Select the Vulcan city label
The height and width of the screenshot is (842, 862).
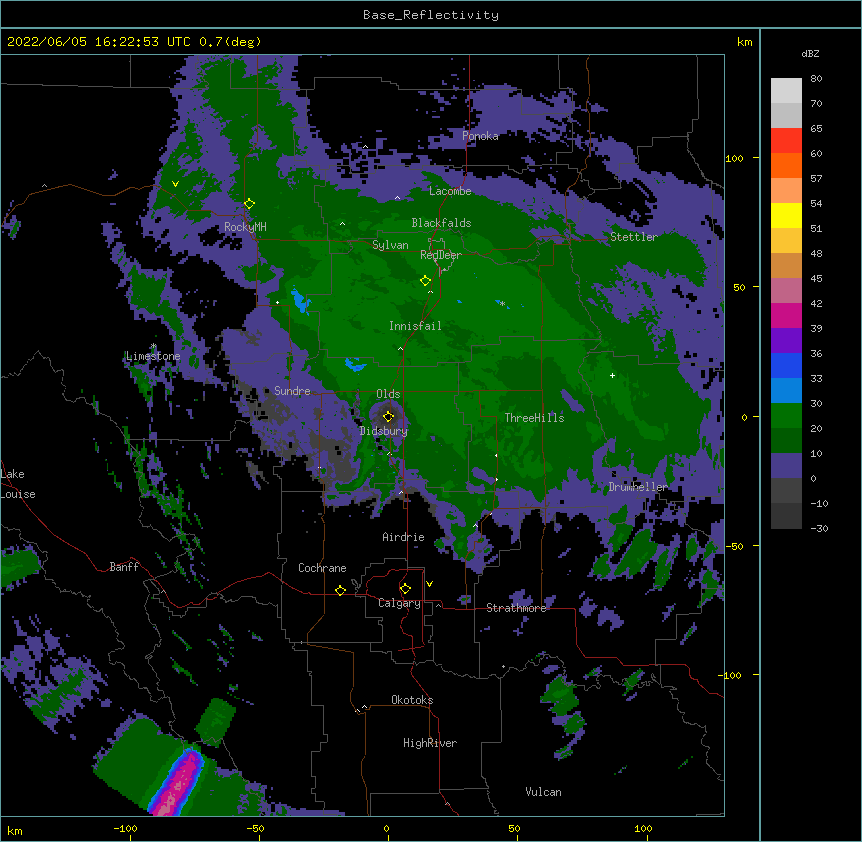tap(543, 792)
